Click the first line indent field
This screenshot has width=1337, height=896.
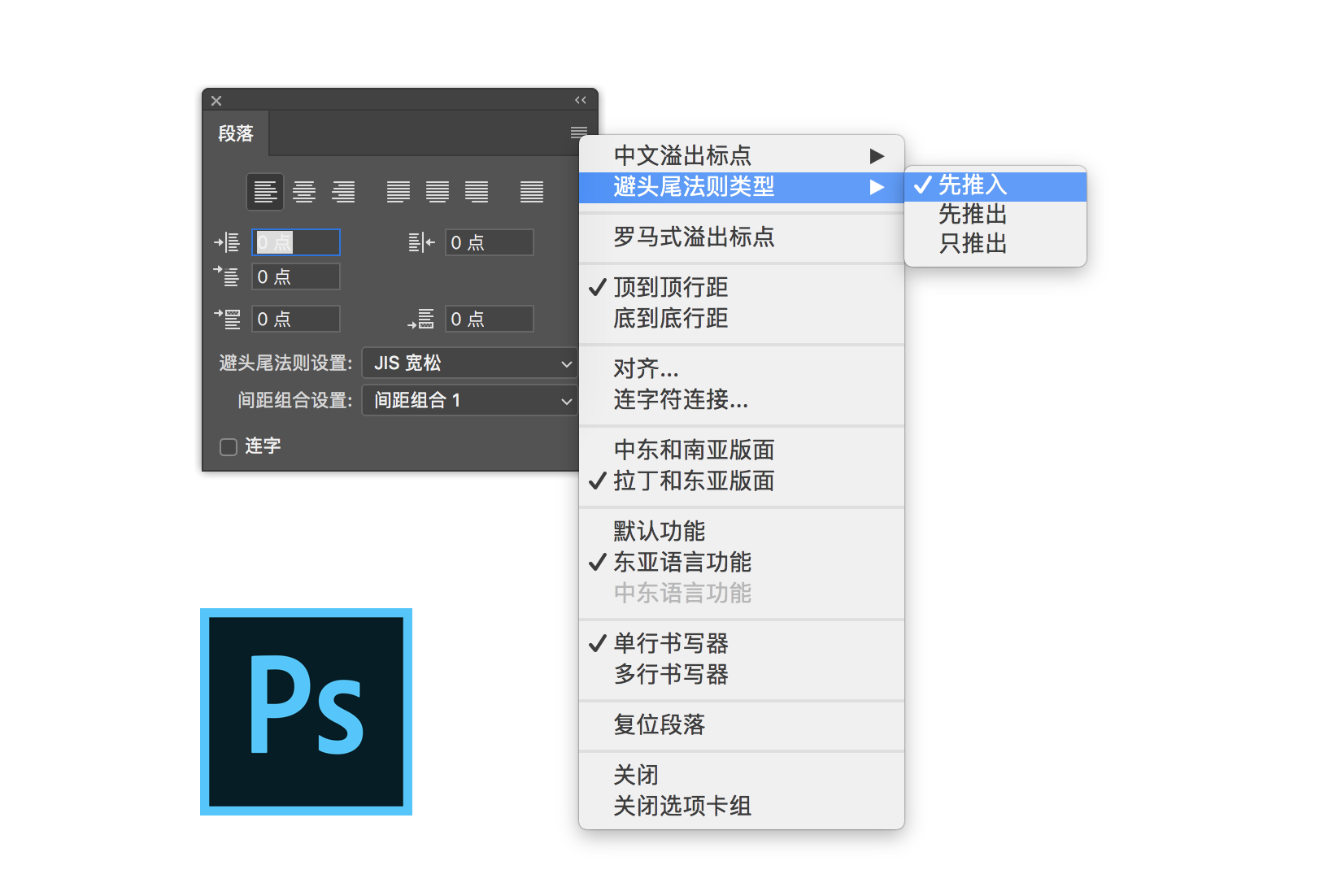(296, 276)
